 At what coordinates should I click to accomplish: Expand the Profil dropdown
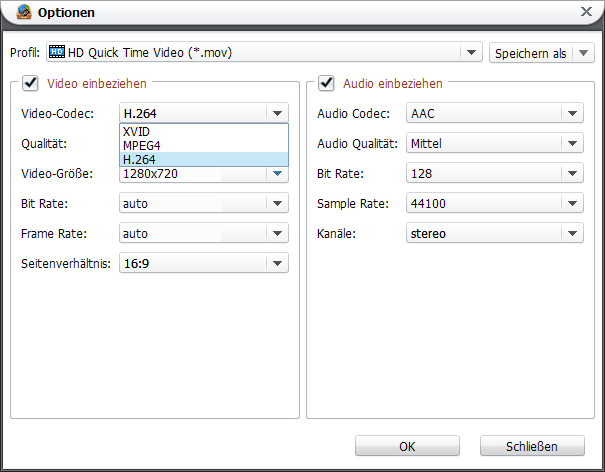[471, 52]
